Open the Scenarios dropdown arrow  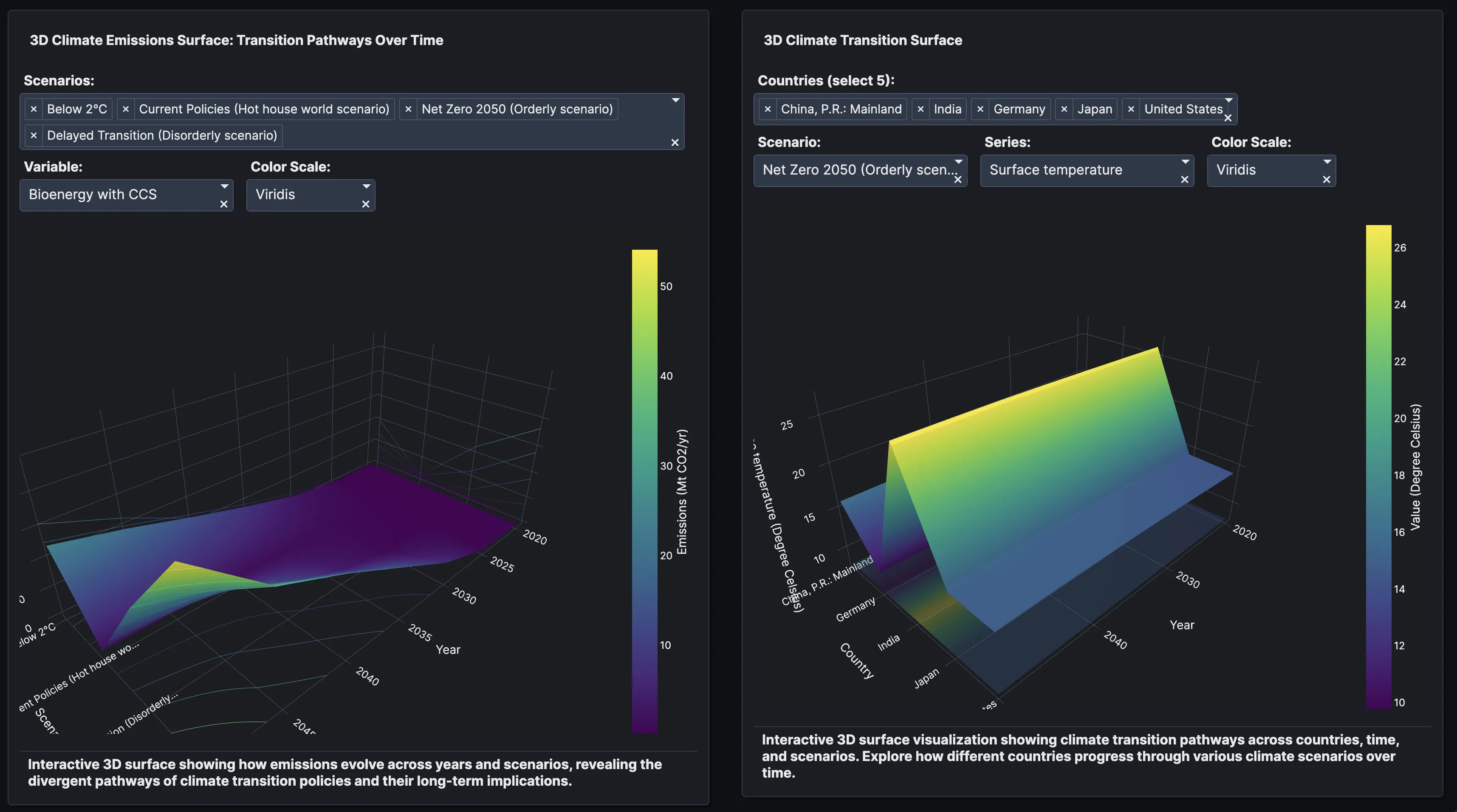676,100
